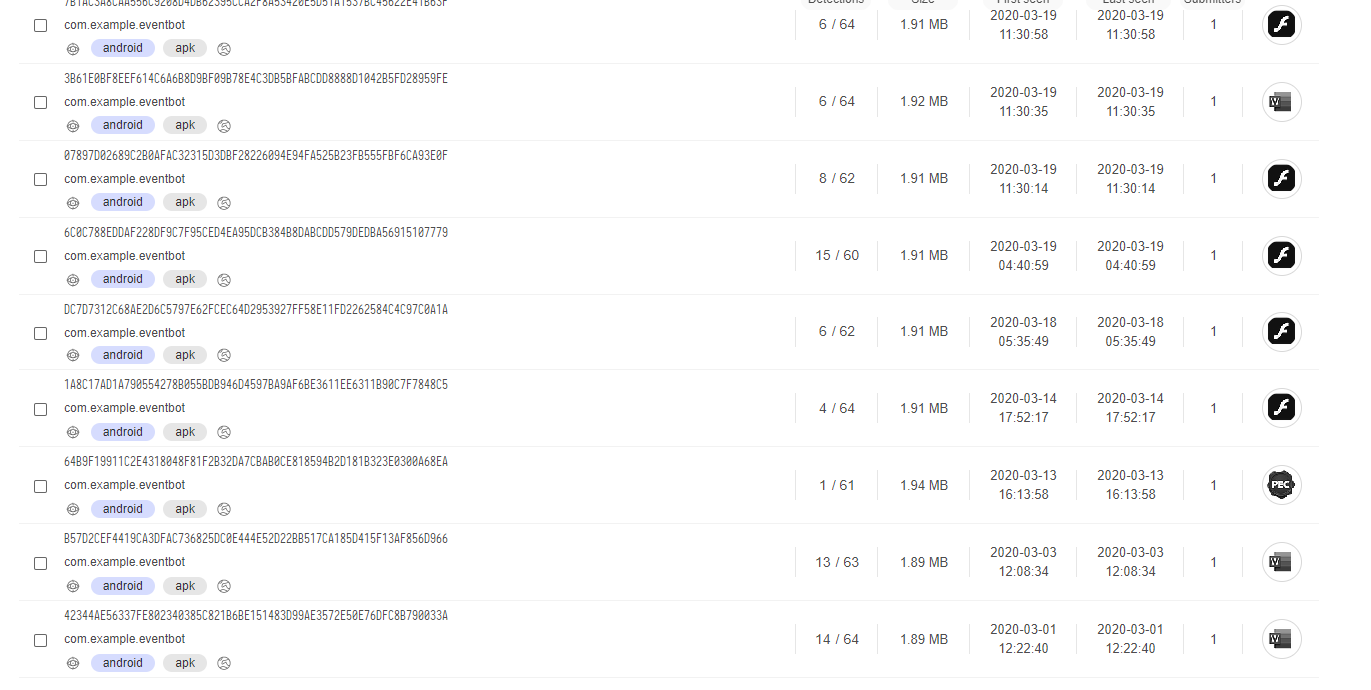Viewport: 1371px width, 690px height.
Task: Click the target icon beside android in DC7D7312 row
Action: [73, 355]
